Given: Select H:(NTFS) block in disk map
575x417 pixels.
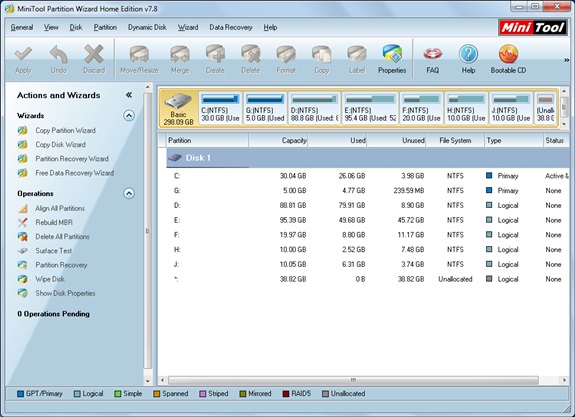Looking at the screenshot, I should [x=466, y=108].
